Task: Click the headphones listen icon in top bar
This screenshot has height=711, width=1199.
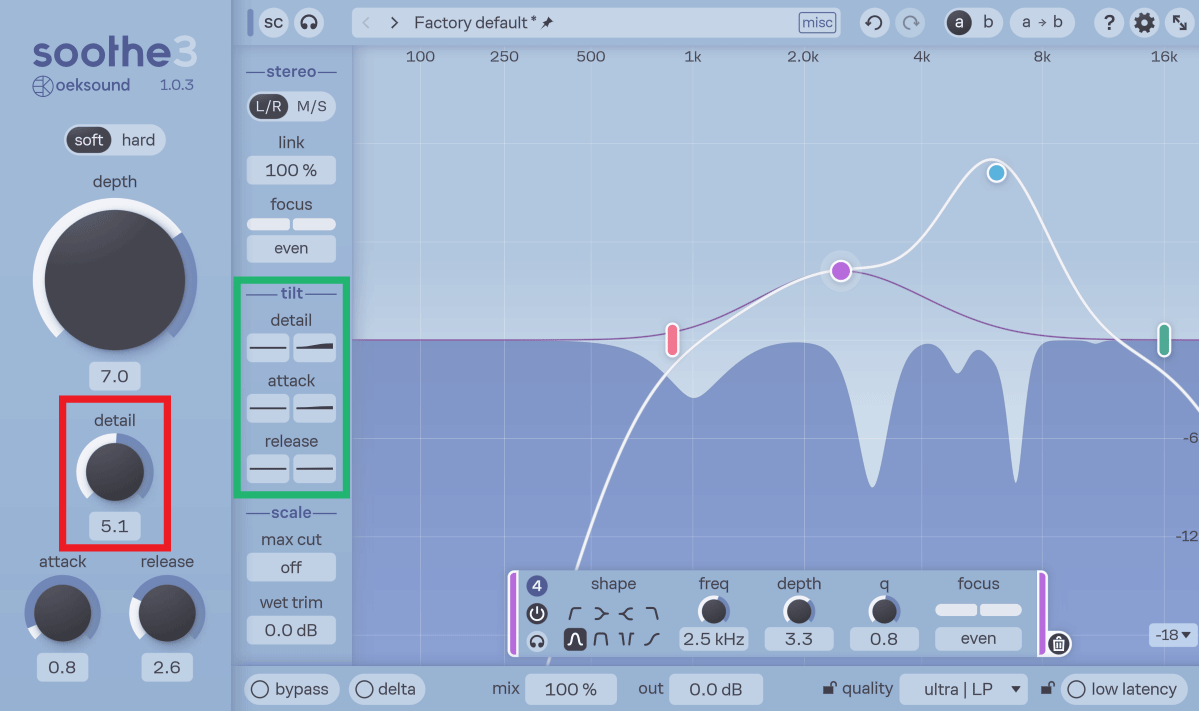Action: tap(309, 22)
